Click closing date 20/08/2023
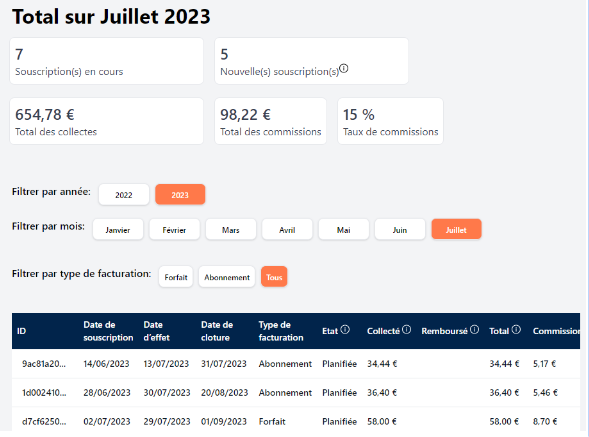This screenshot has width=589, height=437. pos(225,393)
